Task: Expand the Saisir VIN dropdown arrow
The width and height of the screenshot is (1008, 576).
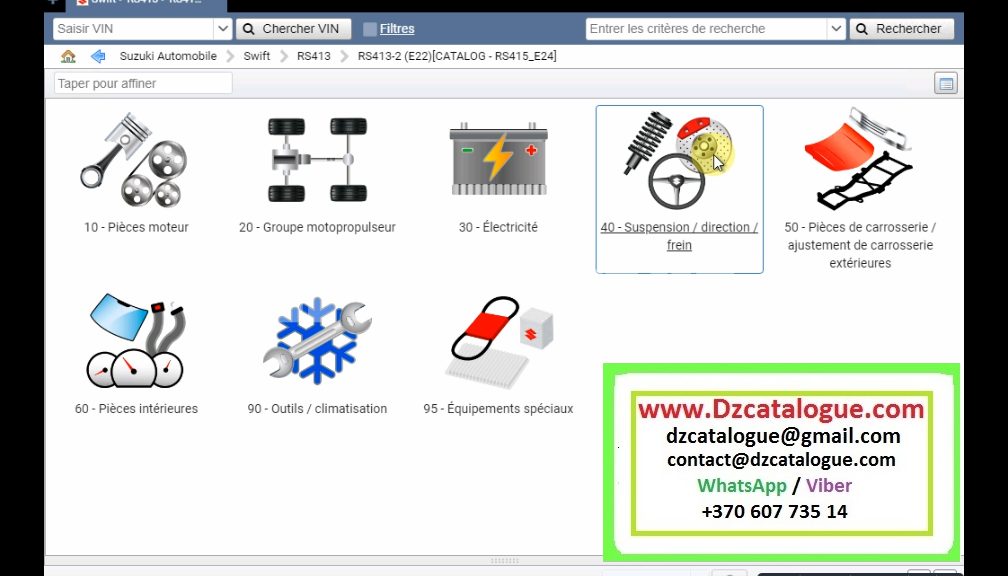Action: [x=222, y=29]
